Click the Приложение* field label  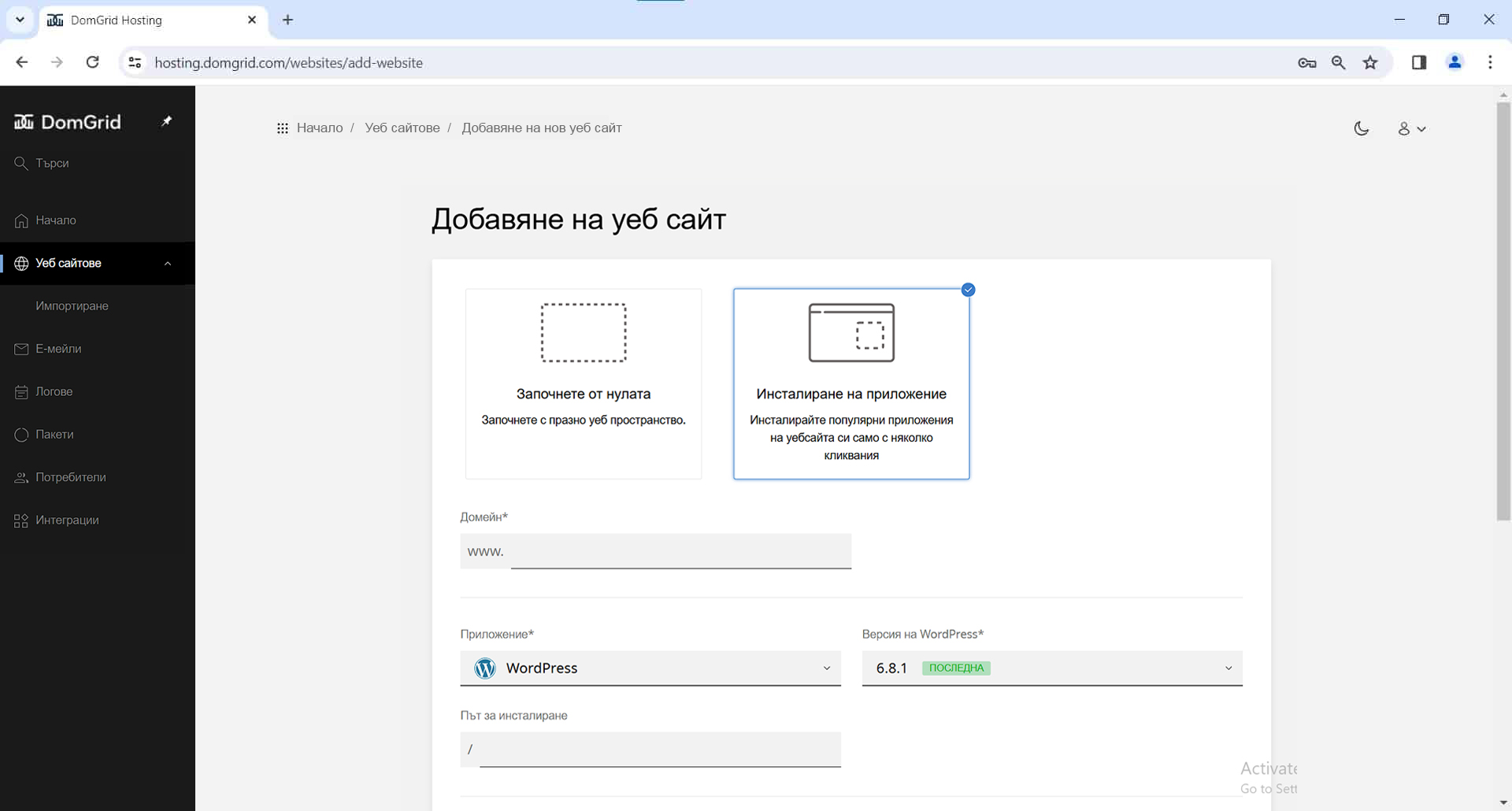coord(497,635)
